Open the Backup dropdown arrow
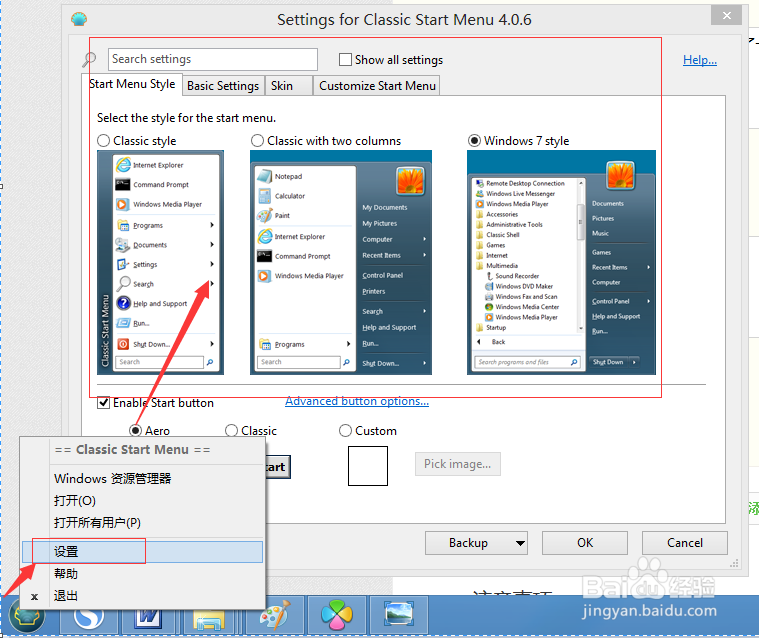Screen dimensions: 759x638 click(520, 543)
